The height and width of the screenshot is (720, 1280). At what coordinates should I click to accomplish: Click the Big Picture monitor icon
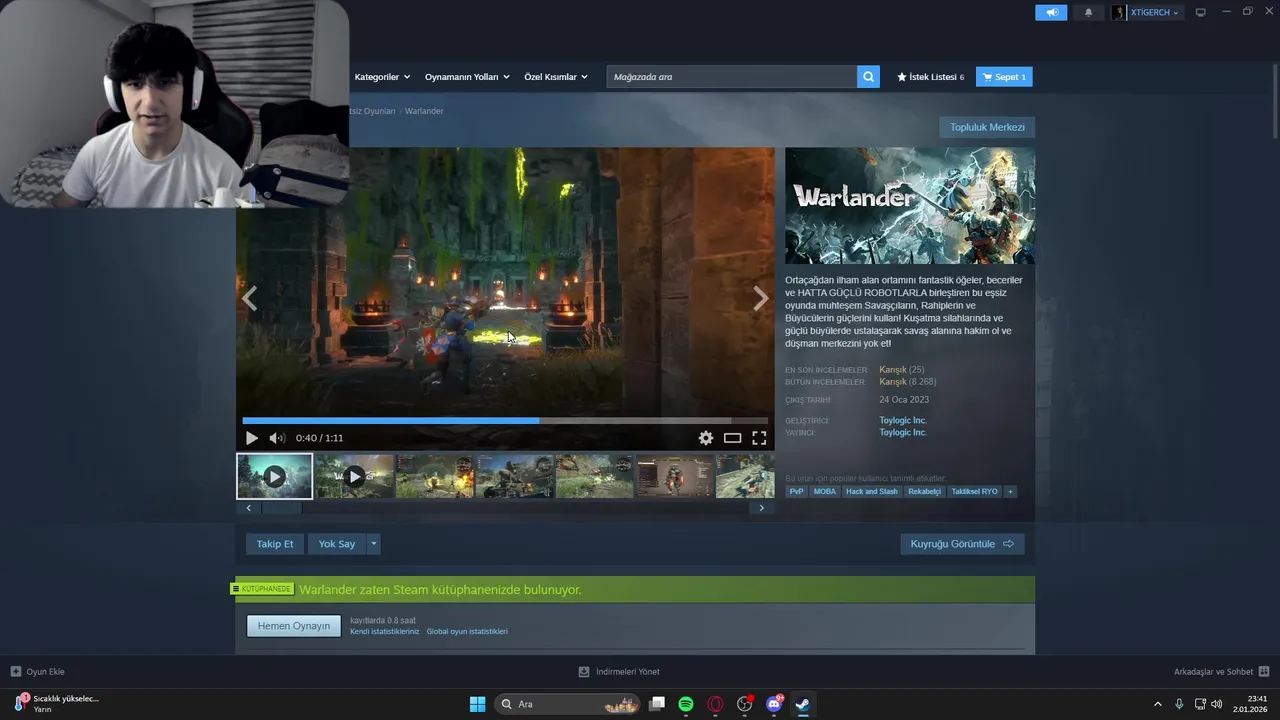tap(1201, 12)
